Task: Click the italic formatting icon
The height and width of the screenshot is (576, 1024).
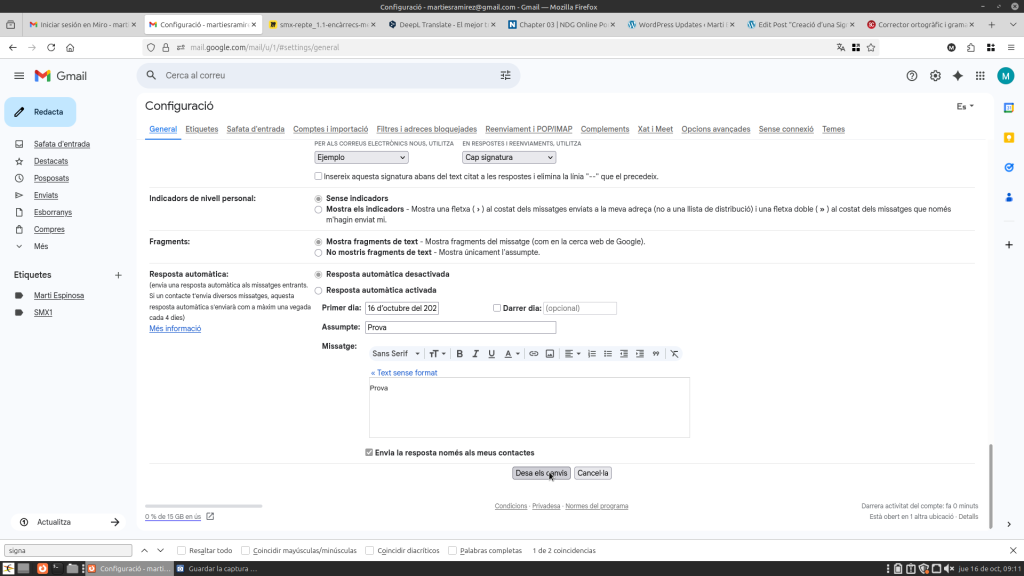Action: (476, 354)
